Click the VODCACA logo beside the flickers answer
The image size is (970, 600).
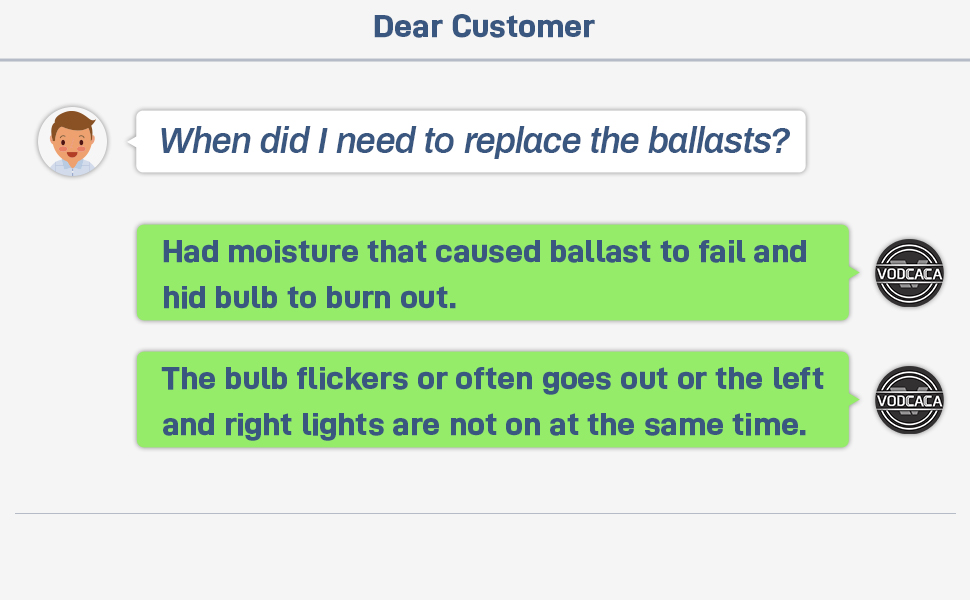(909, 400)
